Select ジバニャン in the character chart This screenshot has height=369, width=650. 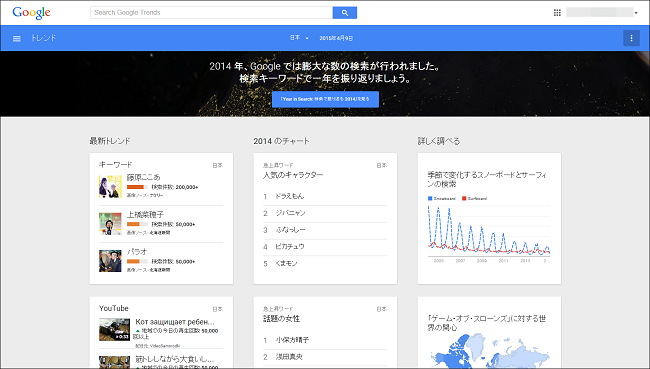290,213
